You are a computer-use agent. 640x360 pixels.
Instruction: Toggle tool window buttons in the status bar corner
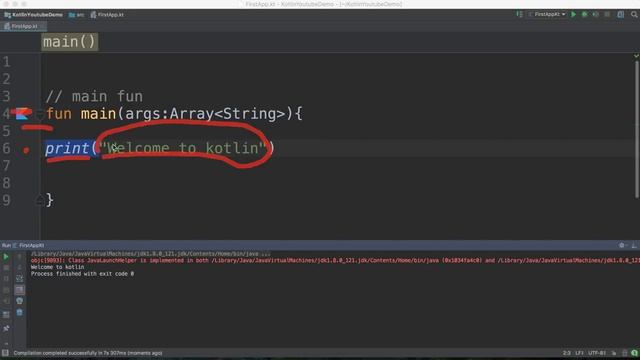click(5, 353)
